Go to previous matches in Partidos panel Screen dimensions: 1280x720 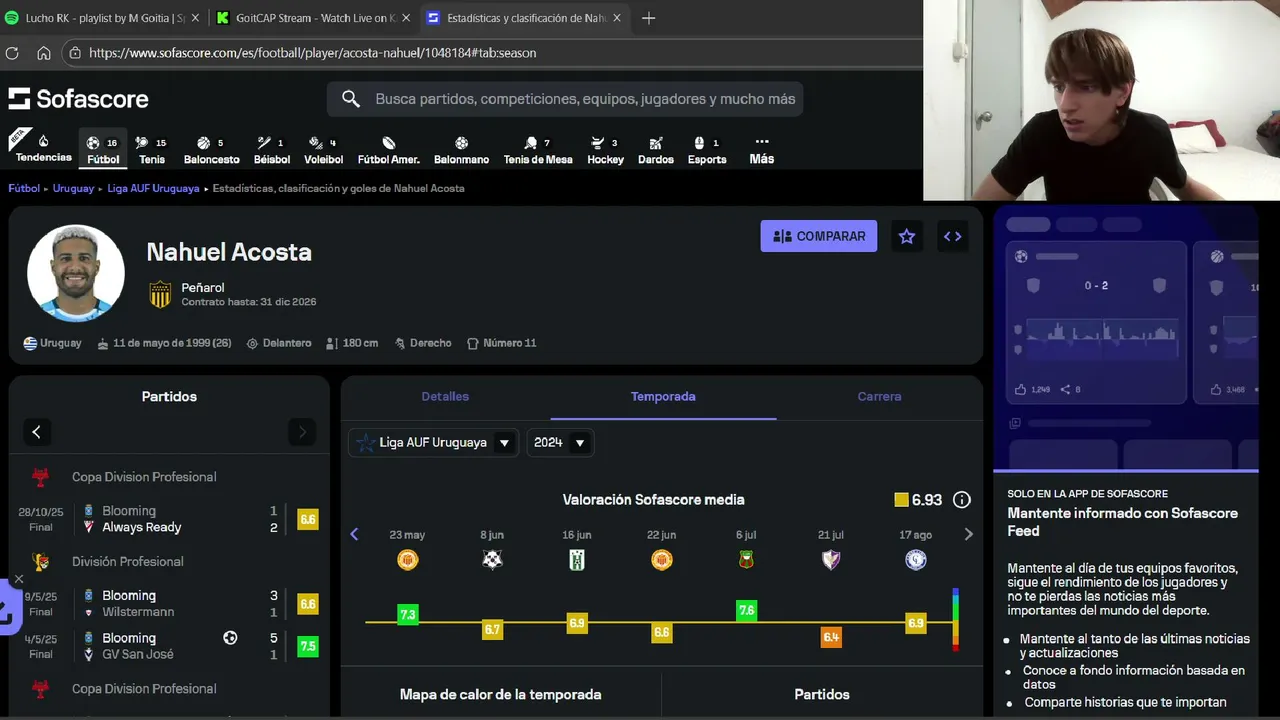pos(37,432)
